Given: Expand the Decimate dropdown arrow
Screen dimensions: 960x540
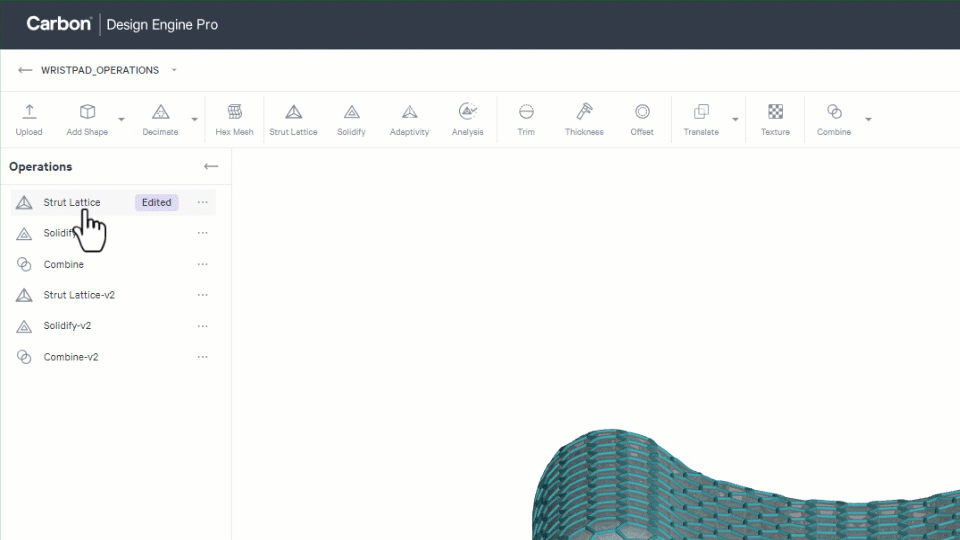Looking at the screenshot, I should (194, 119).
